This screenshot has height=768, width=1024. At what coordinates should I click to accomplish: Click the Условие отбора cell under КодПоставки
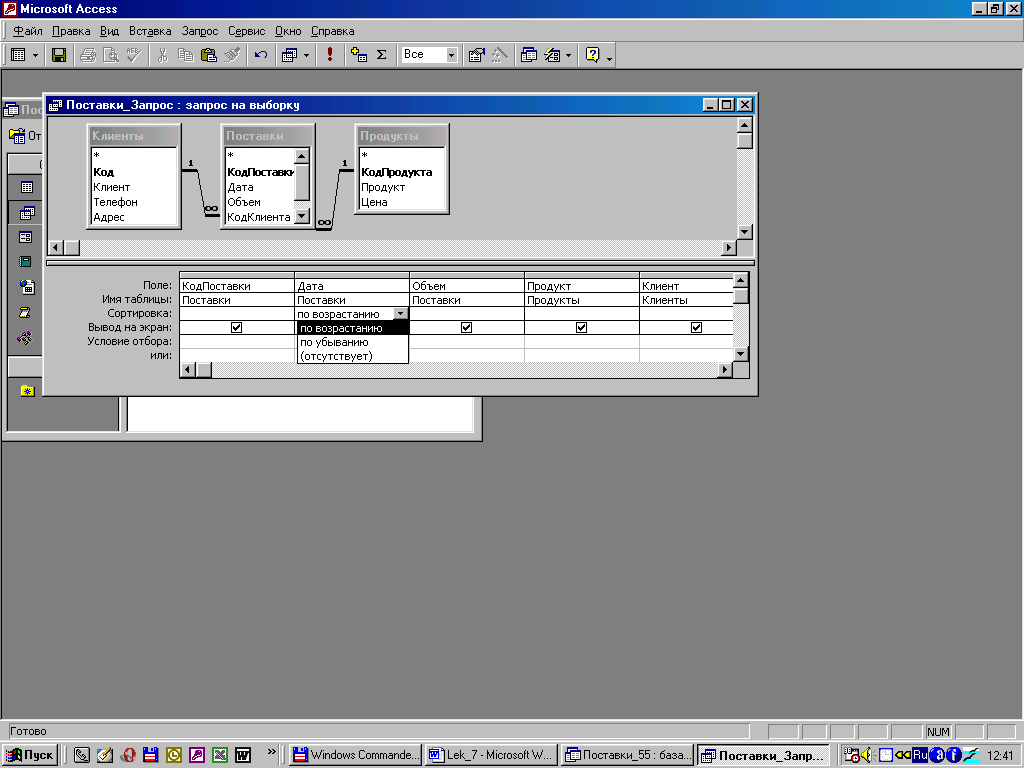pyautogui.click(x=236, y=342)
